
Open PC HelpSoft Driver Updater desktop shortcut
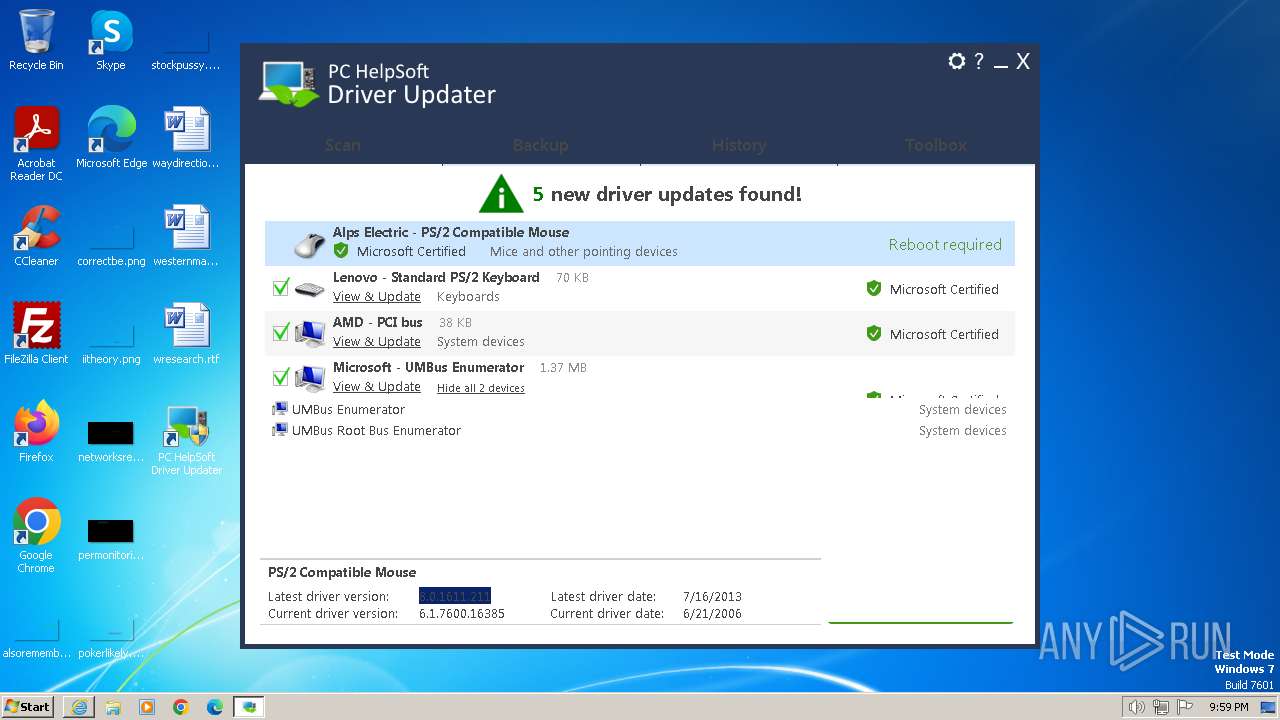pyautogui.click(x=186, y=439)
